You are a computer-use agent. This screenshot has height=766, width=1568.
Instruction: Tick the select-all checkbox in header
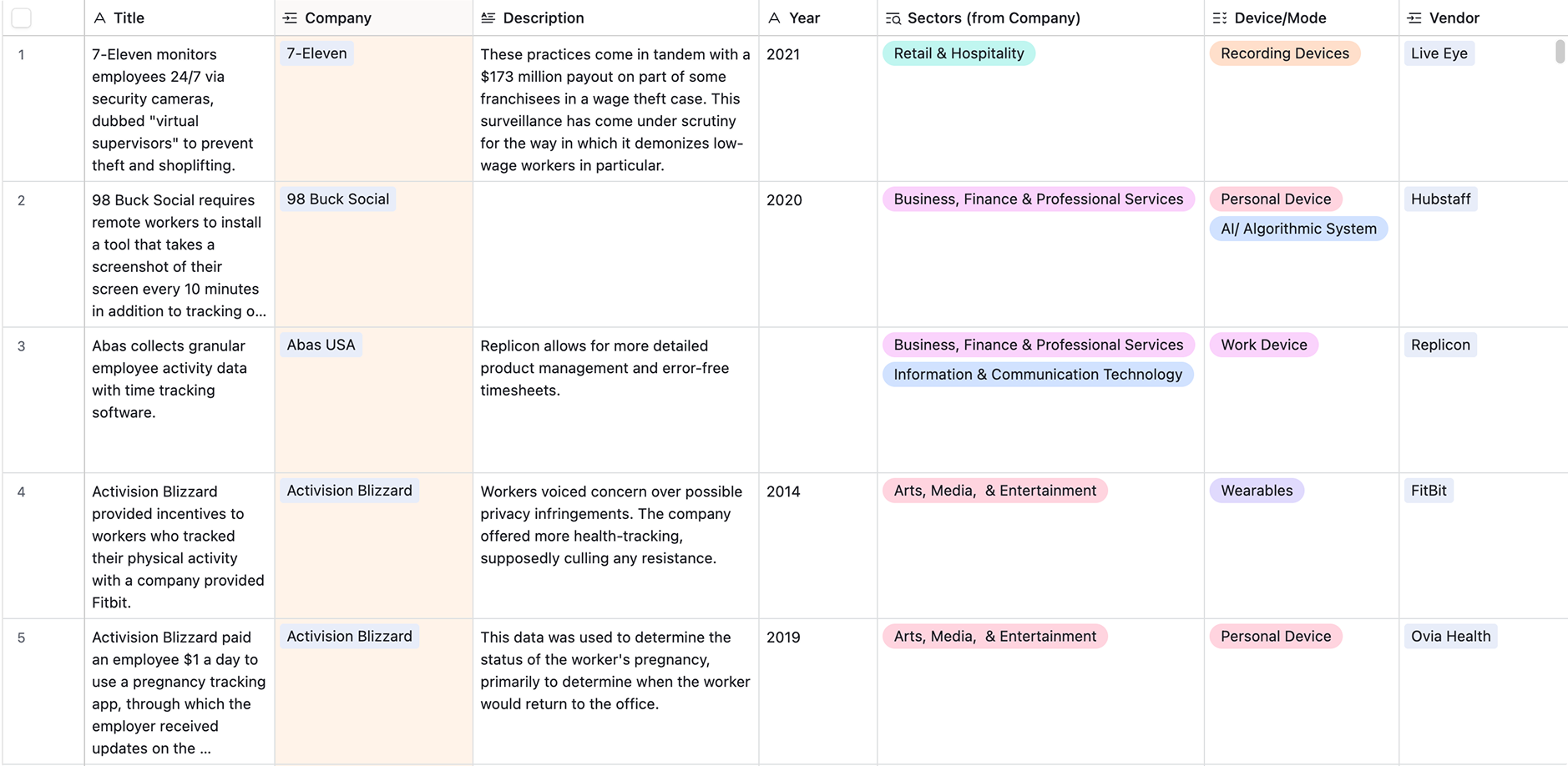coord(22,18)
